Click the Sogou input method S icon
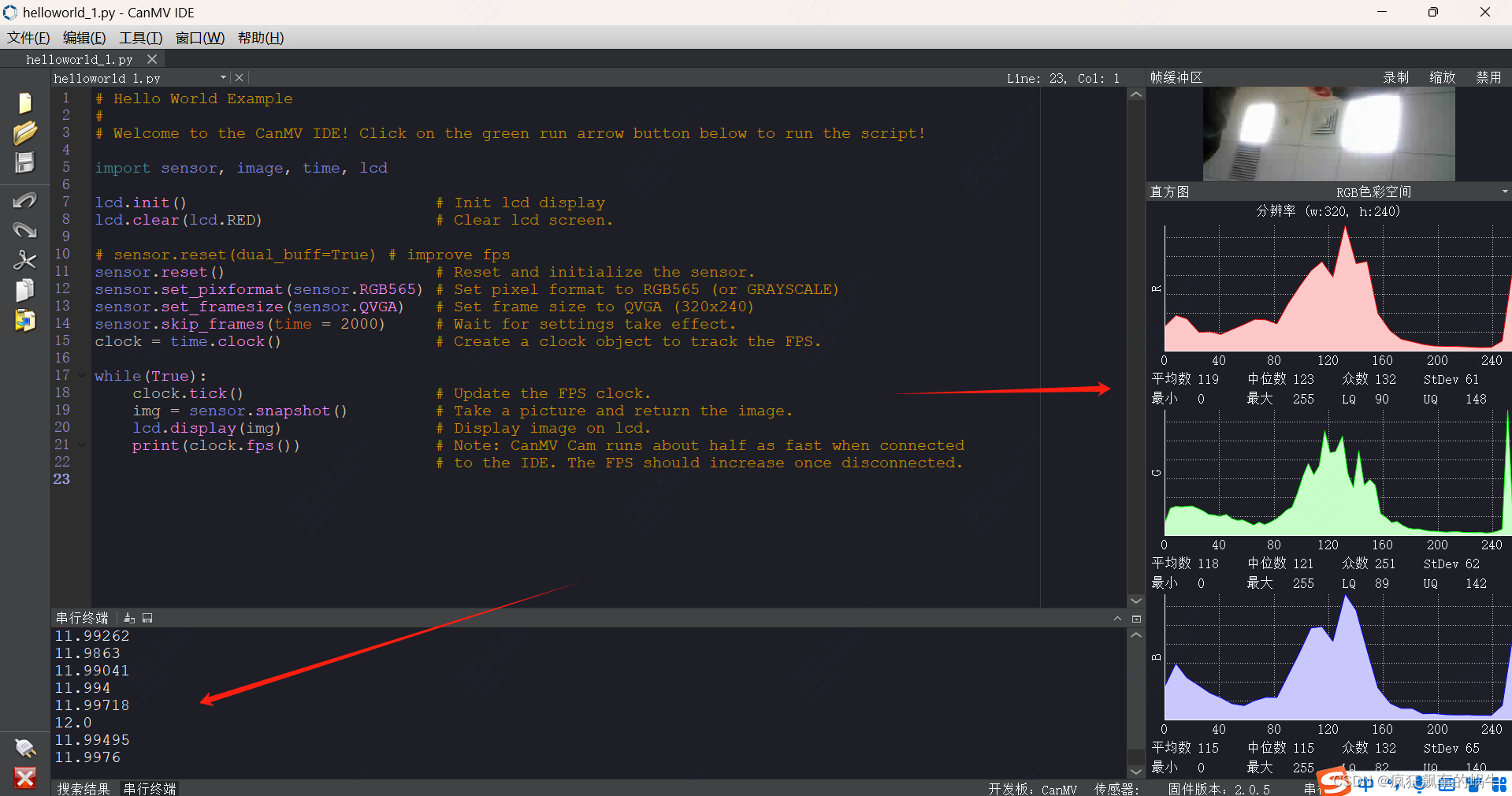This screenshot has height=796, width=1512. (x=1334, y=783)
